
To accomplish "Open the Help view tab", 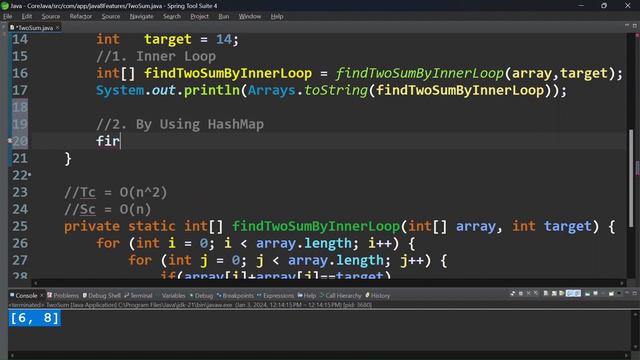I will [x=307, y=295].
